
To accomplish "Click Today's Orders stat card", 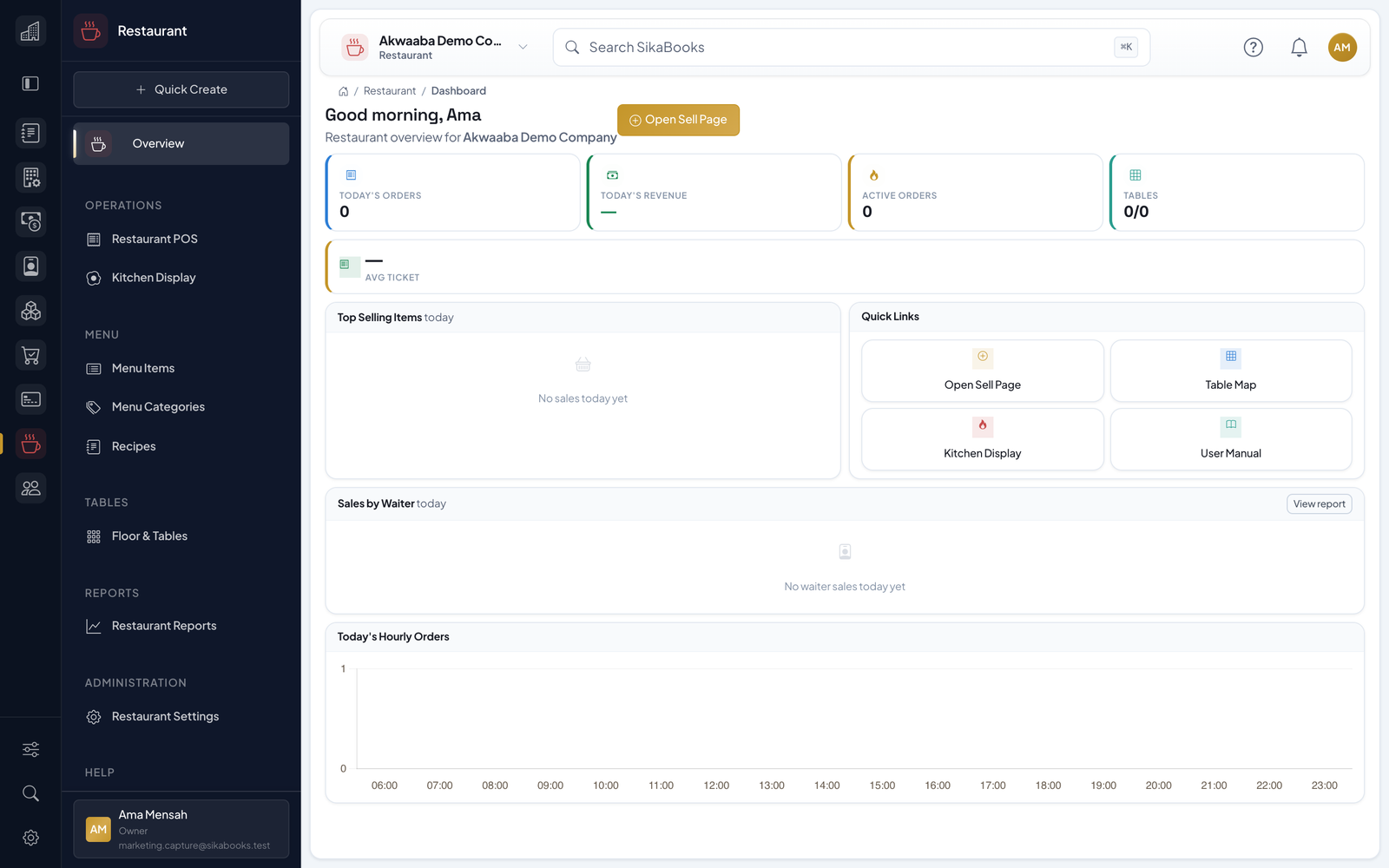I will pos(452,193).
